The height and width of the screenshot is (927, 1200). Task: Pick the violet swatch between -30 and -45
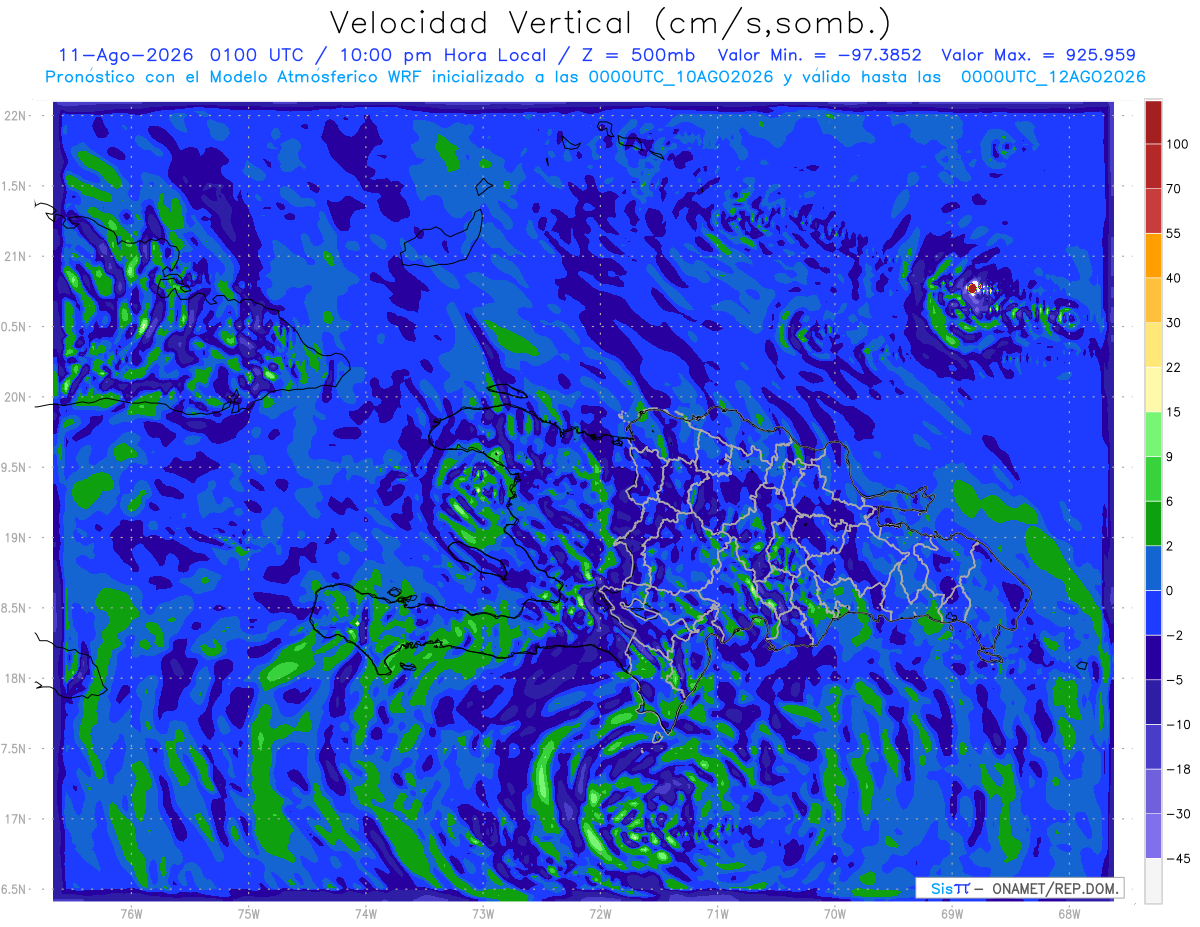(1153, 836)
